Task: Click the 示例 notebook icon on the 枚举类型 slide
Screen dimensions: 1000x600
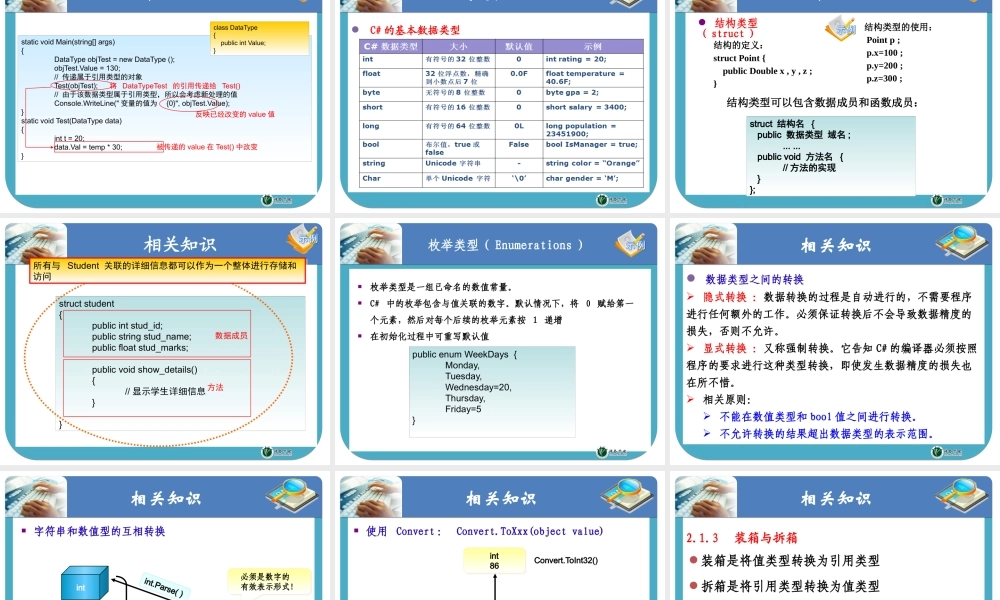Action: pyautogui.click(x=630, y=244)
